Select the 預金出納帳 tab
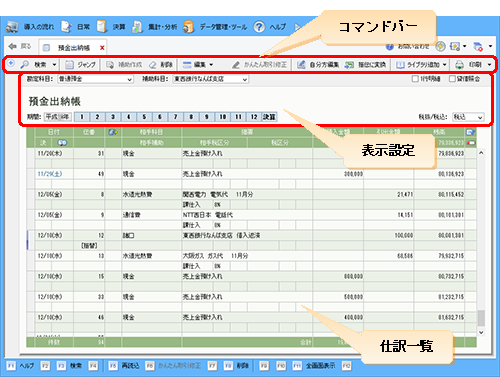Screen dimensions: 500x377 [73, 48]
